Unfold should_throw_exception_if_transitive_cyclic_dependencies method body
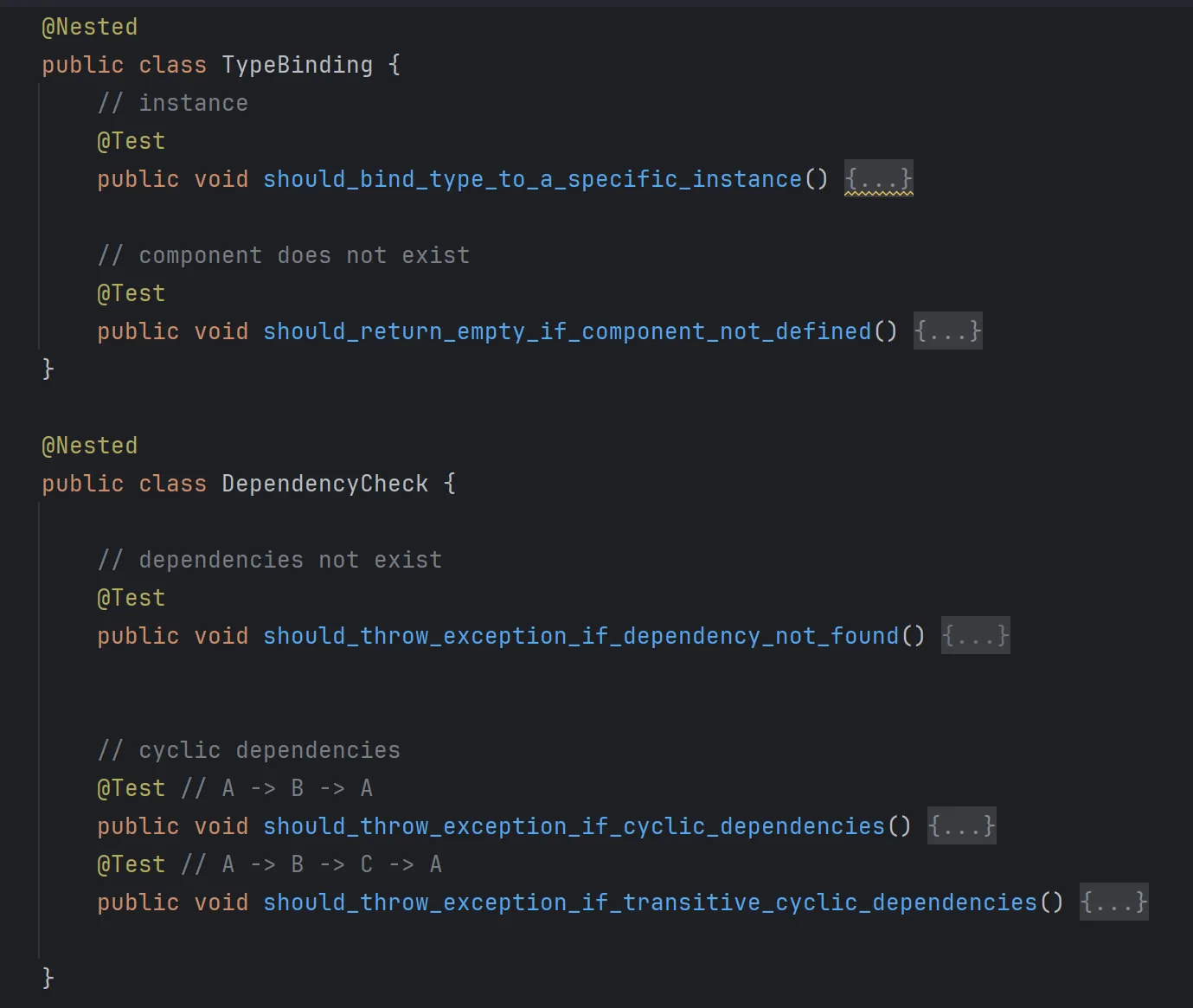 [x=1113, y=902]
